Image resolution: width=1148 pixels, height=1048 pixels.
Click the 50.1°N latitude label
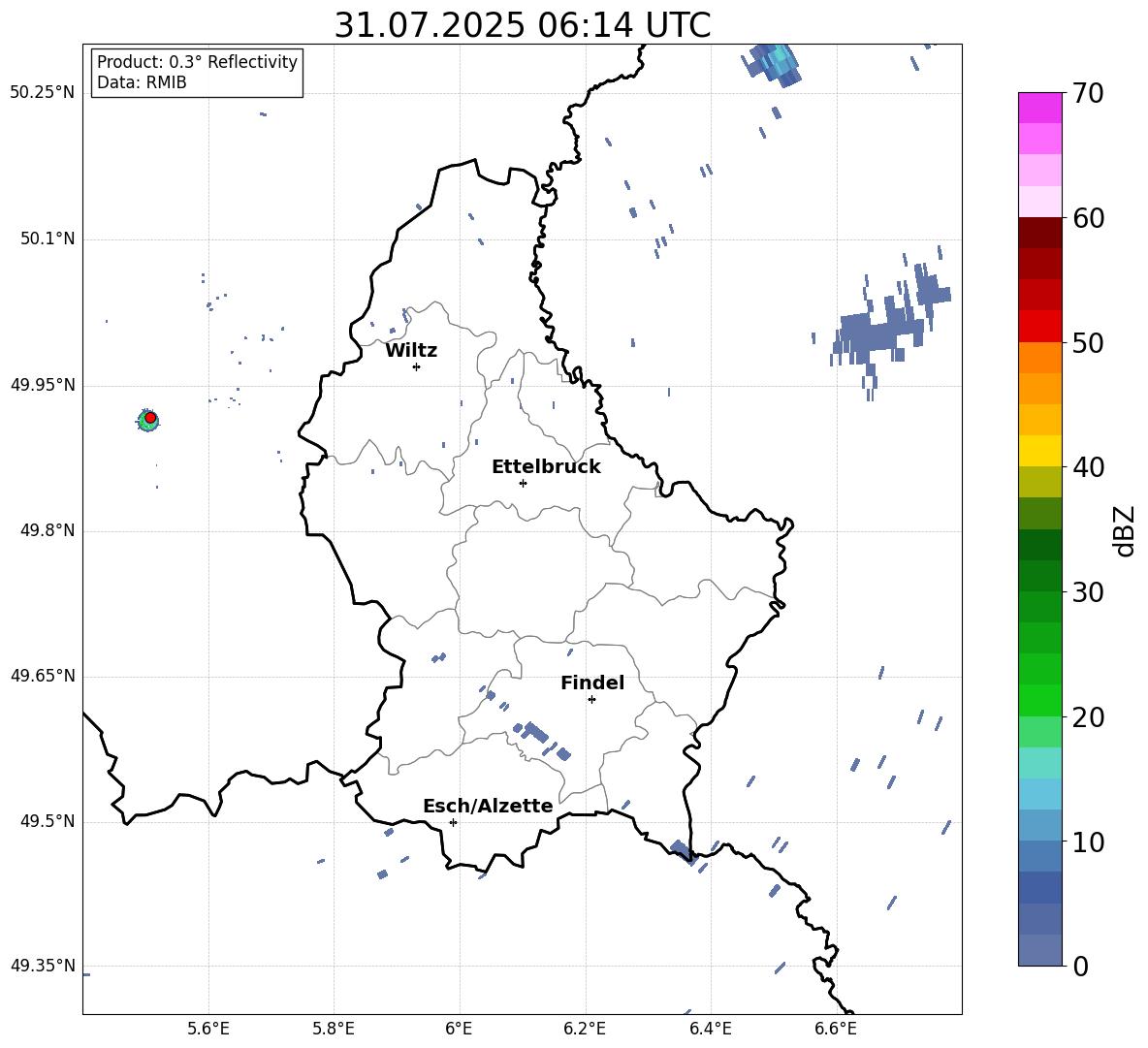pos(48,239)
